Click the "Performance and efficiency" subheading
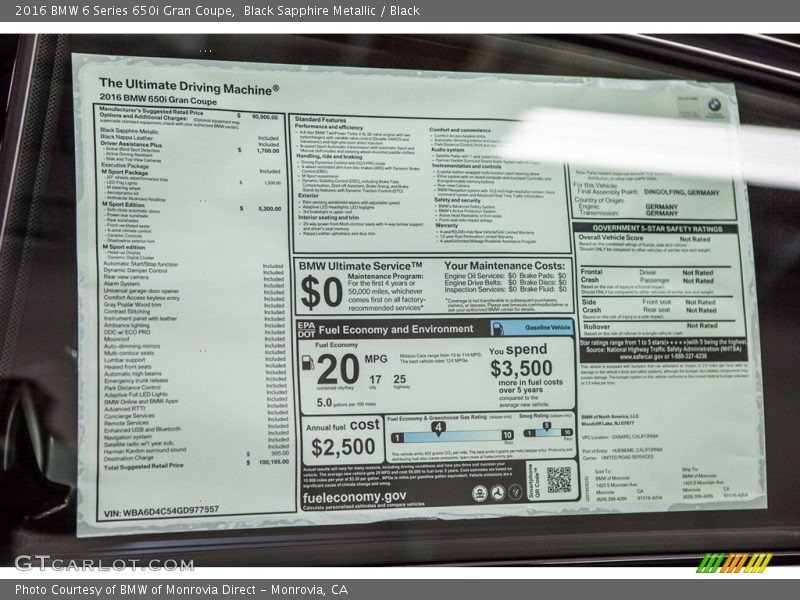This screenshot has width=800, height=600. tap(329, 127)
